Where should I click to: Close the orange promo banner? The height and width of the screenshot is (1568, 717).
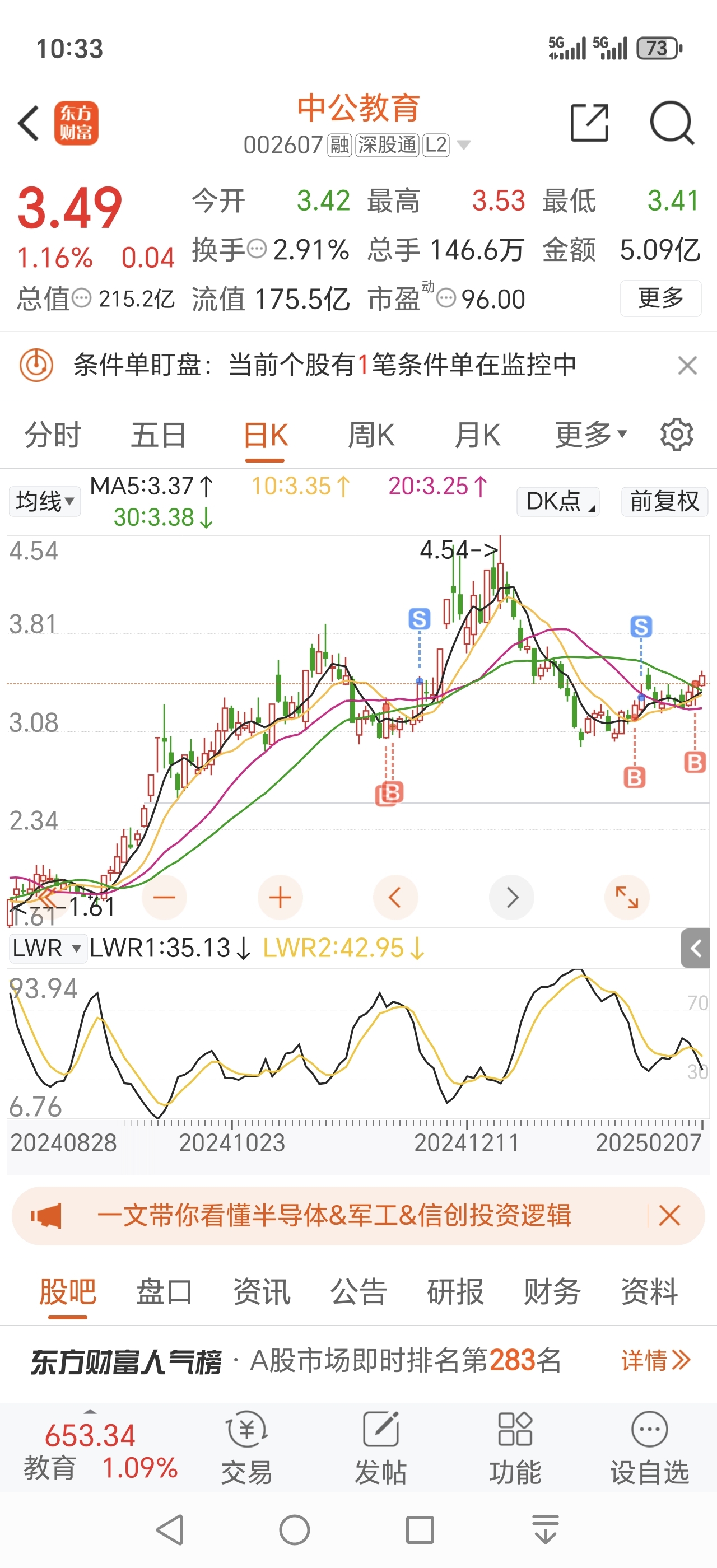(669, 1216)
